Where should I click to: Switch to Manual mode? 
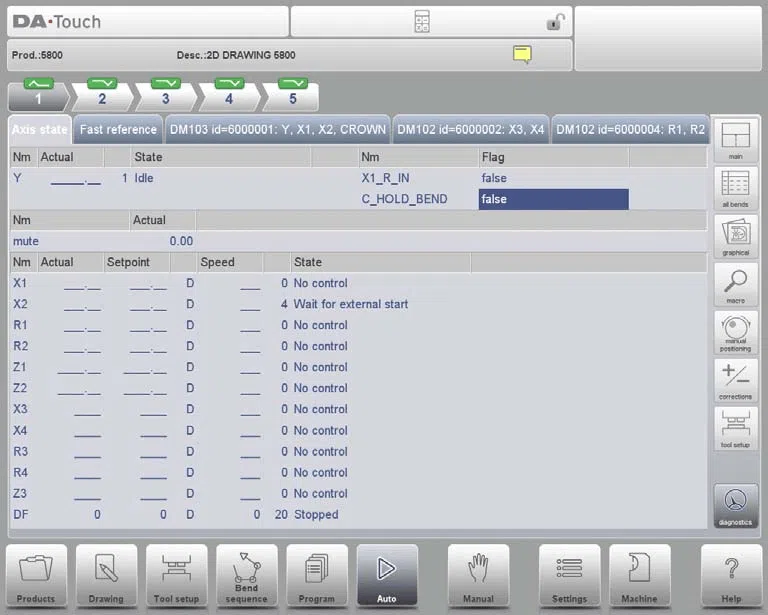479,576
